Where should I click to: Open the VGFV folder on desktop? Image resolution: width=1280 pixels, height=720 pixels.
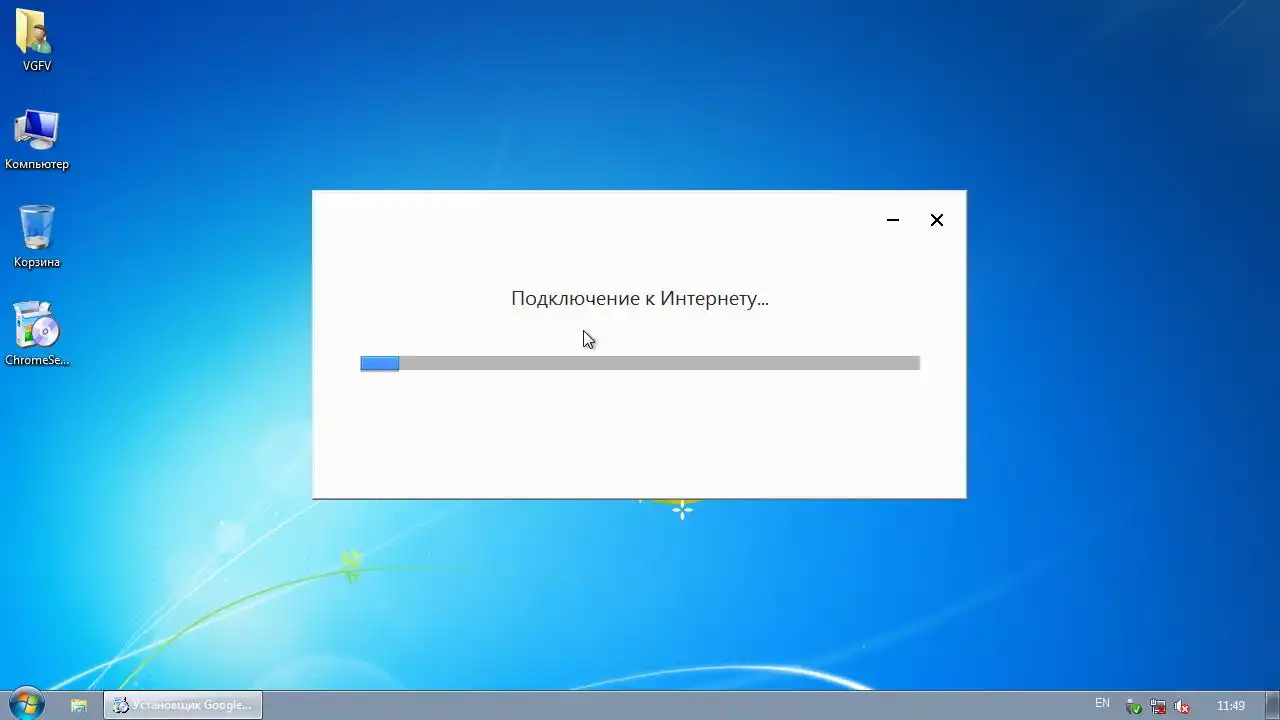(x=37, y=40)
